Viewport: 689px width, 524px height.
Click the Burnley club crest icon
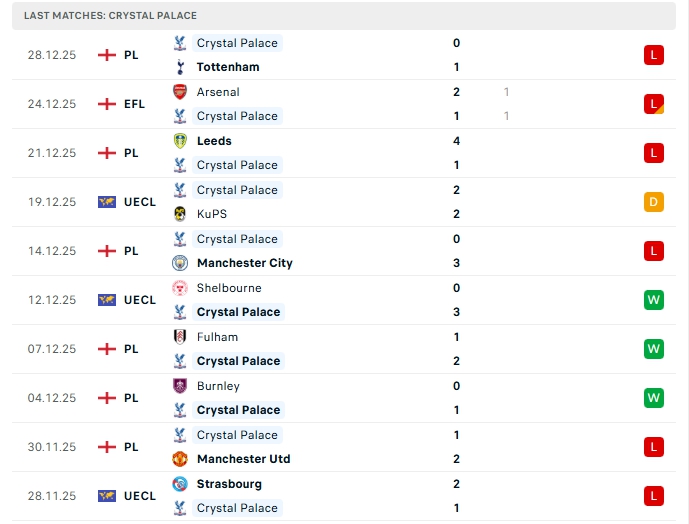pos(180,386)
